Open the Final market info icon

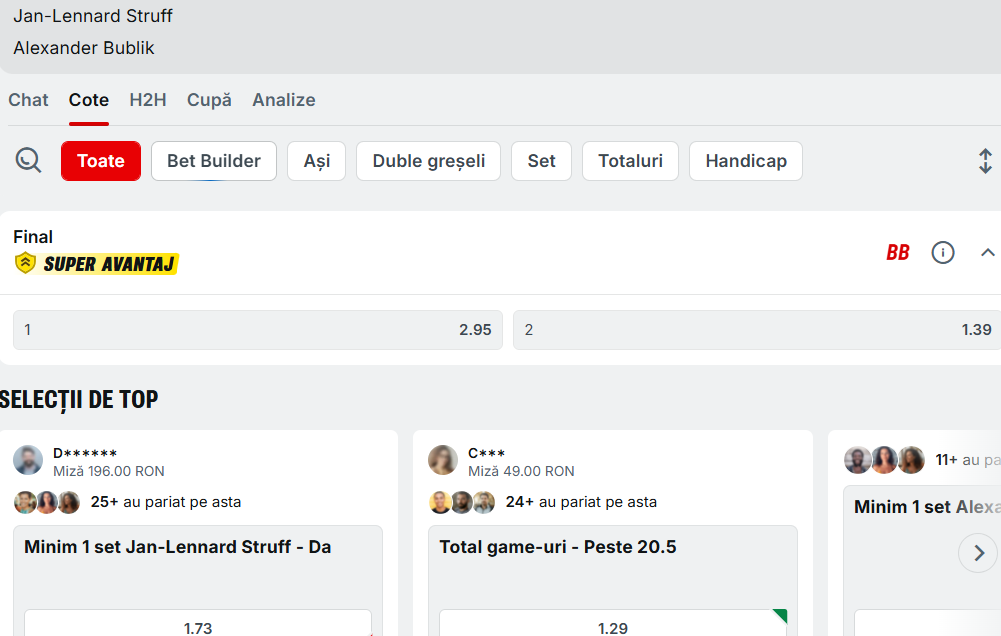click(943, 253)
